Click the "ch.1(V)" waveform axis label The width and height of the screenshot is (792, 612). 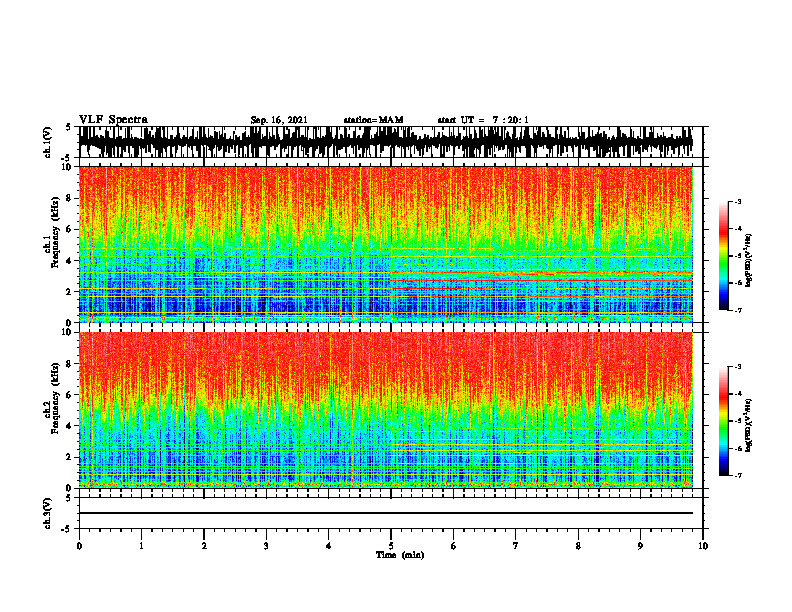(48, 142)
